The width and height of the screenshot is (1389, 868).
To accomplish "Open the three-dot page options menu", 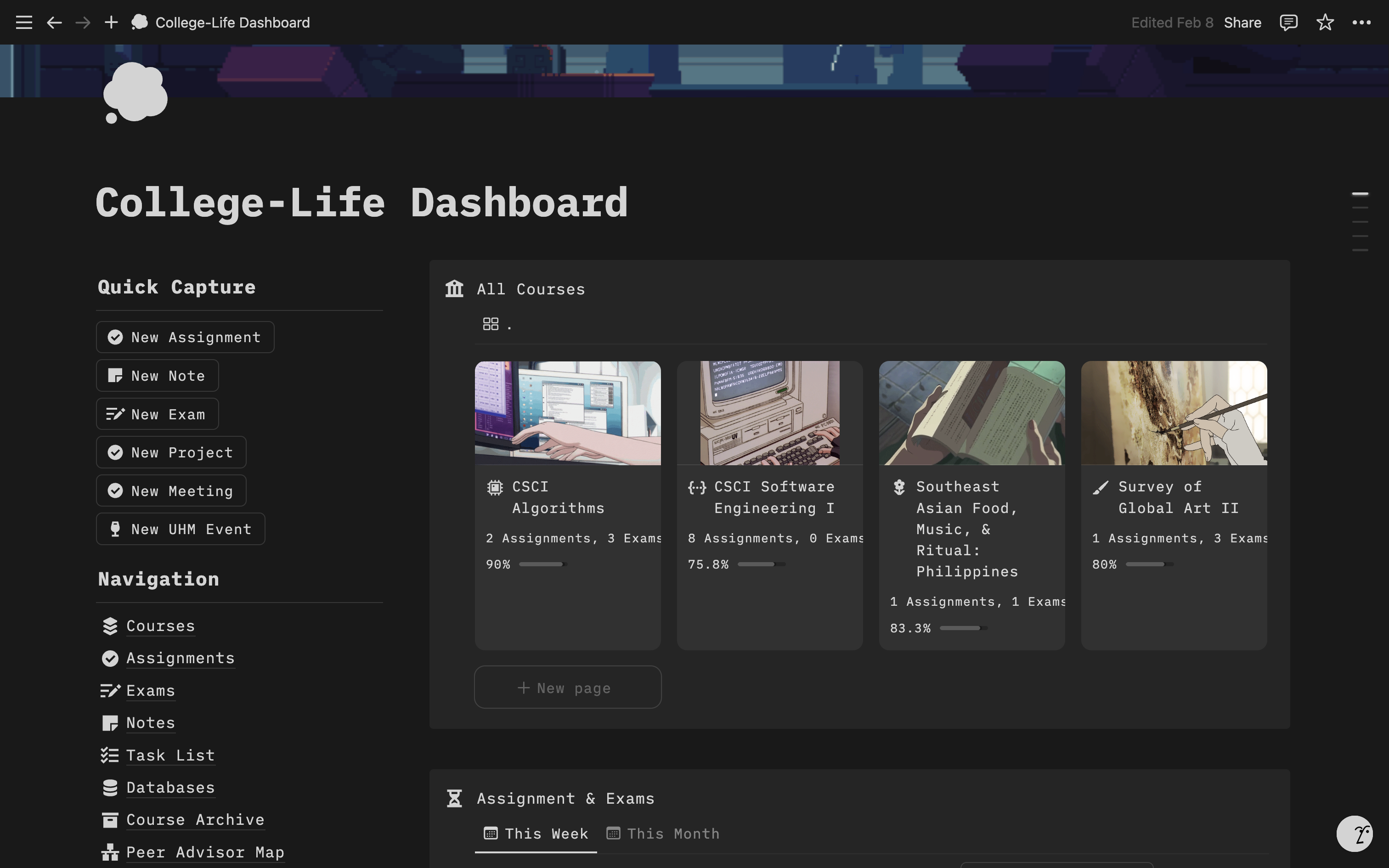I will (1361, 23).
